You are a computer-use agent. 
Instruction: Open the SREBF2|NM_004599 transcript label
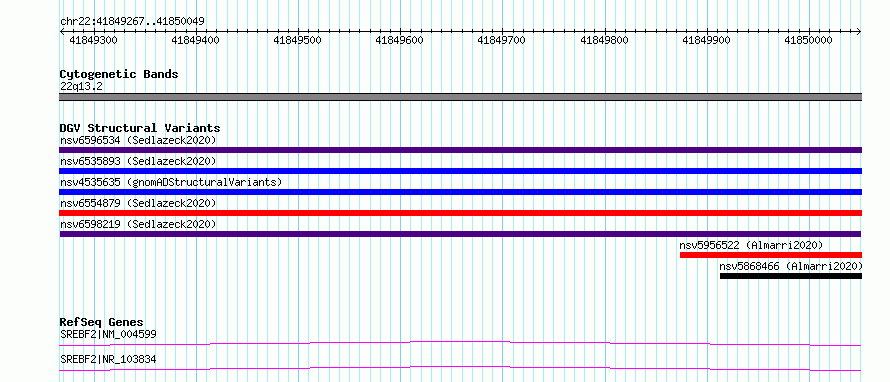[x=108, y=334]
